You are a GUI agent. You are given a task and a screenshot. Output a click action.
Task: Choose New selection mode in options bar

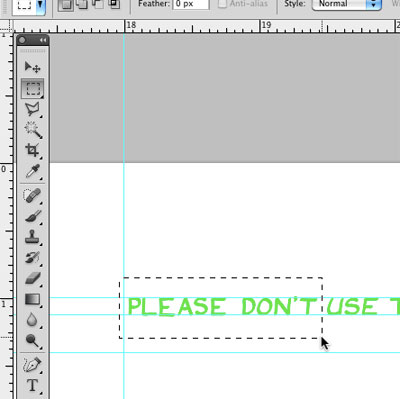tap(65, 4)
